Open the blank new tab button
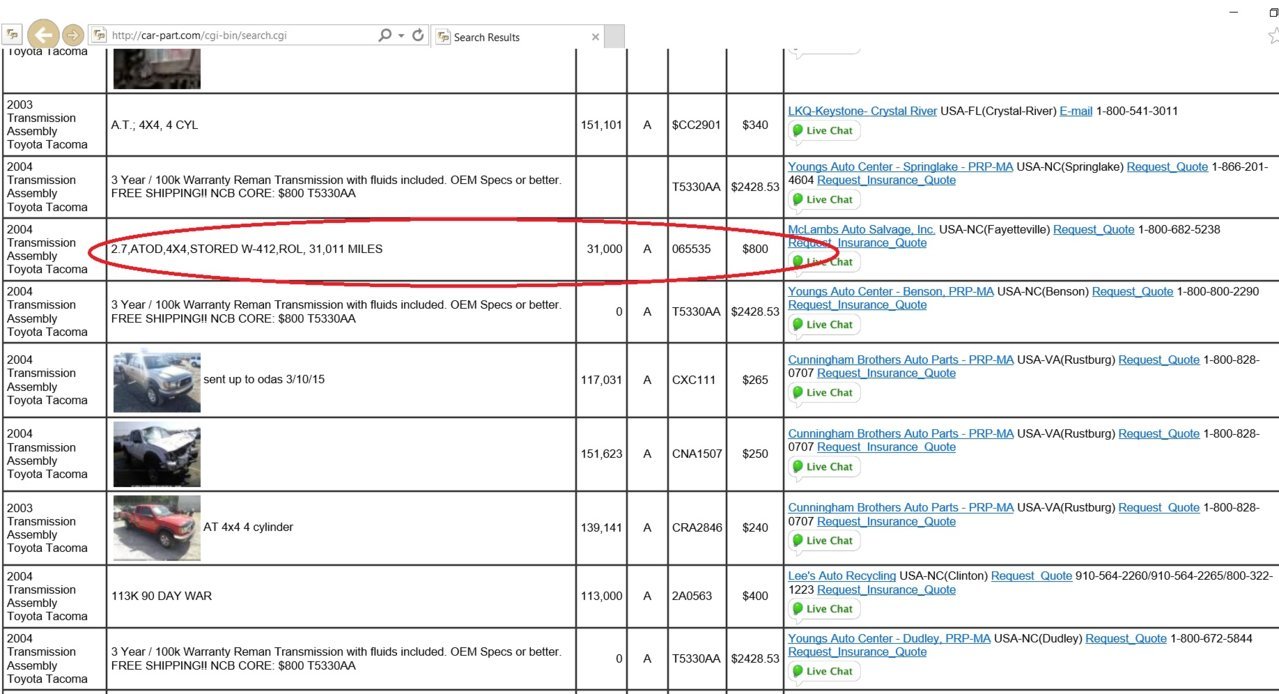 (615, 37)
